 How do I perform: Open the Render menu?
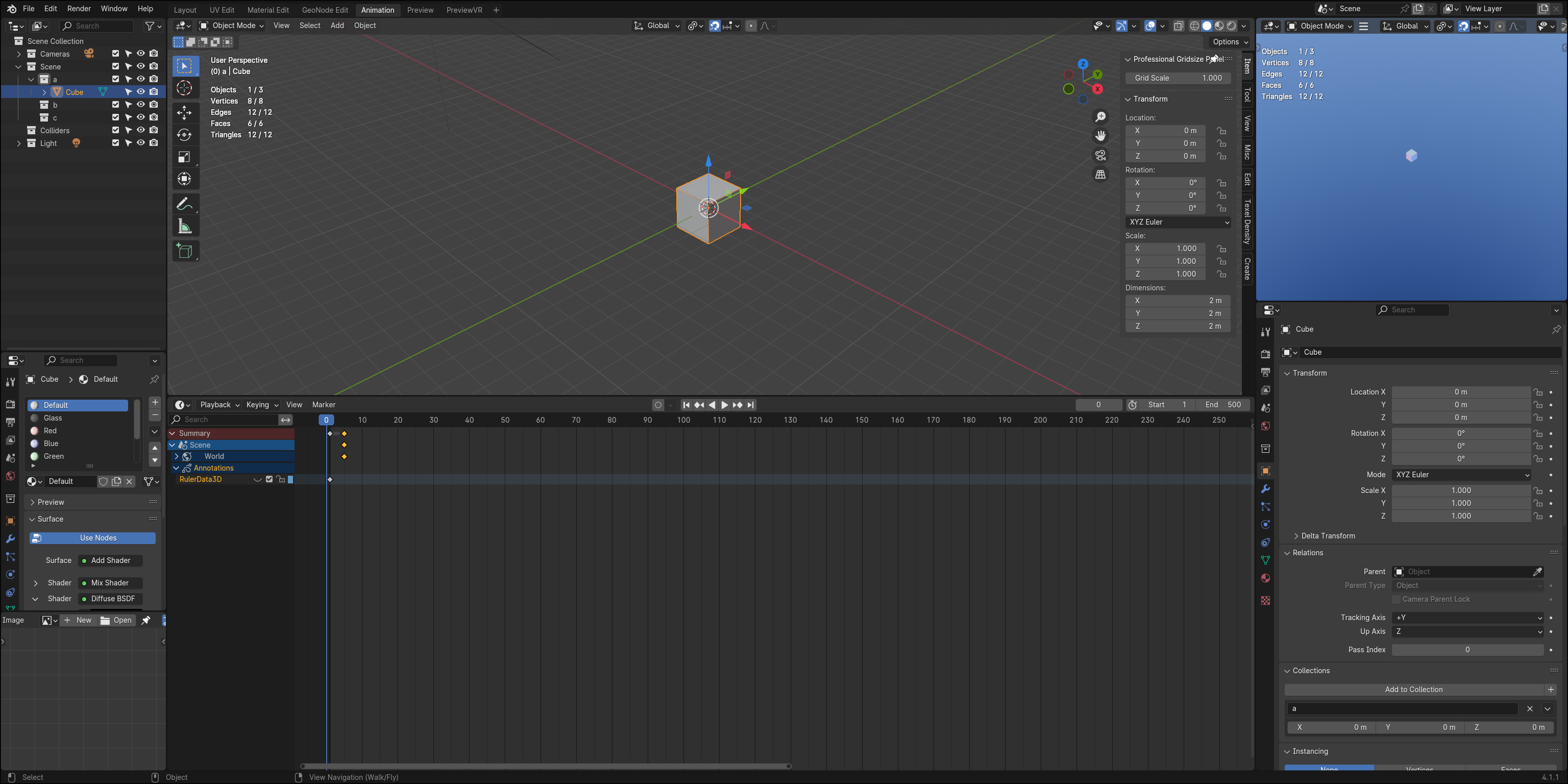click(79, 9)
